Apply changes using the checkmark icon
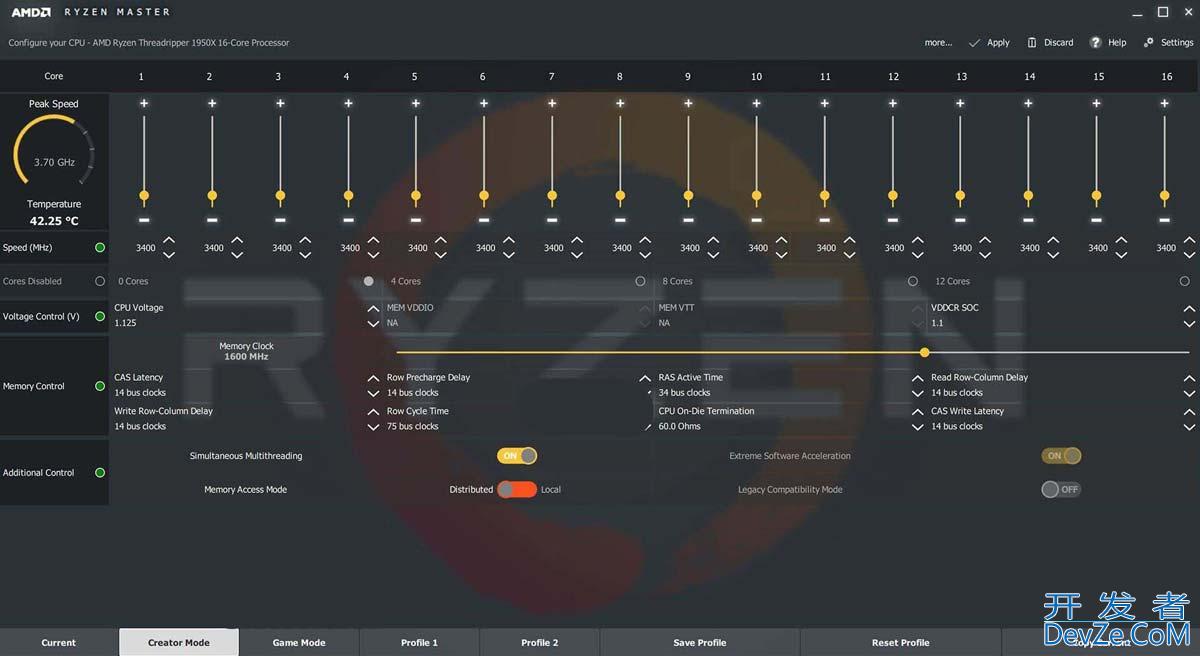This screenshot has width=1200, height=656. point(974,43)
